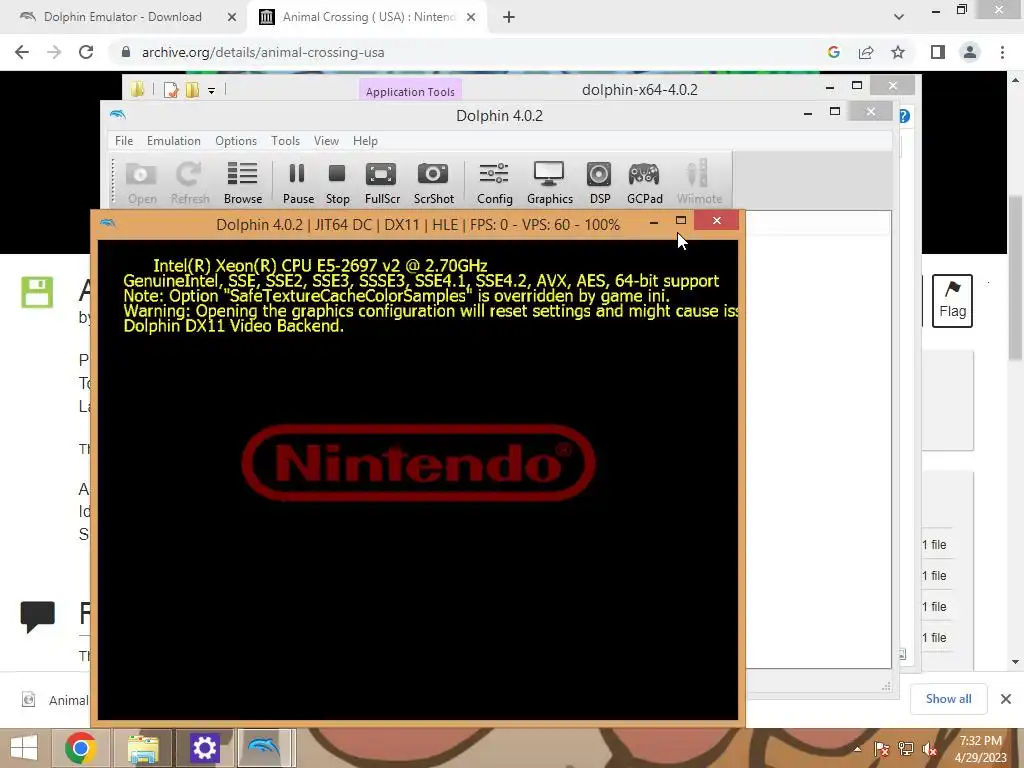Open the GCPad controller settings

tap(645, 183)
